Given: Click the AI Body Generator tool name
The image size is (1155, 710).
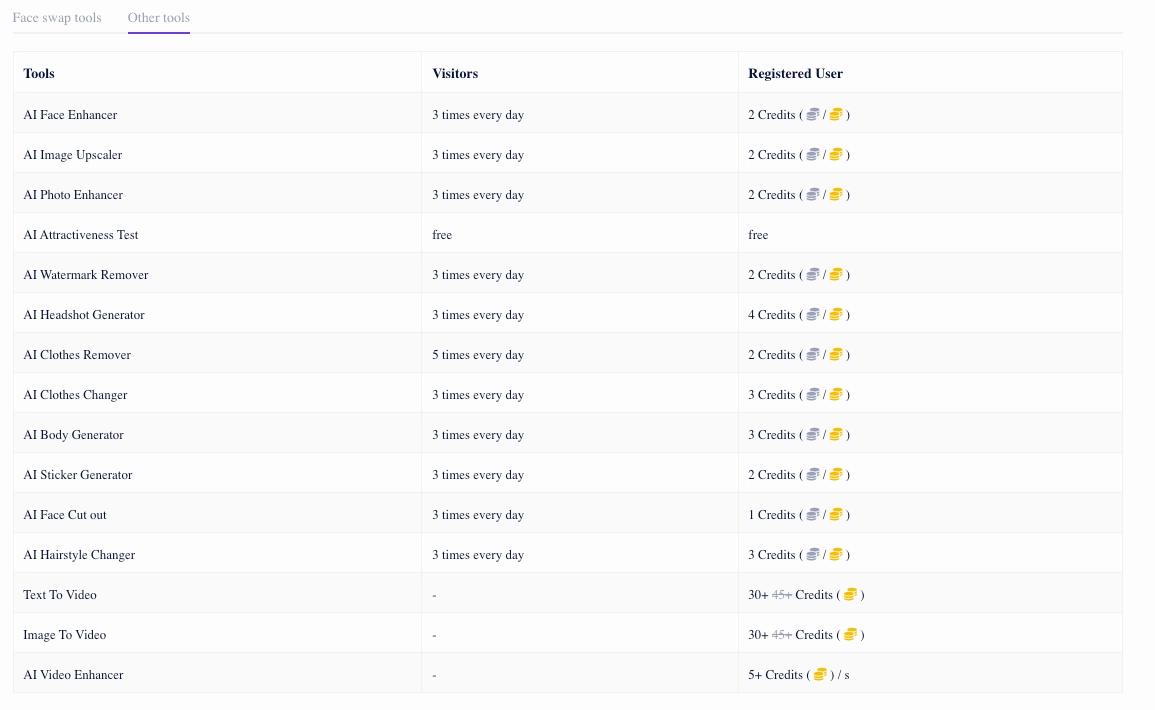Looking at the screenshot, I should pos(74,435).
